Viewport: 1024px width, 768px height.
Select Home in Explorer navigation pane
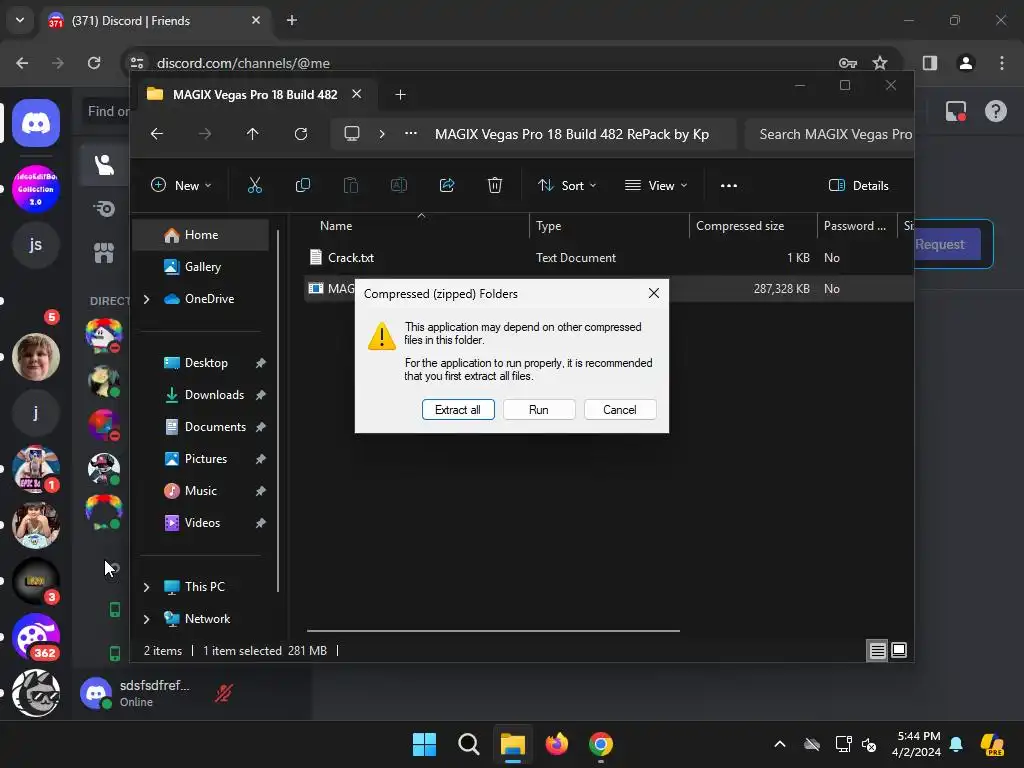[x=201, y=234]
